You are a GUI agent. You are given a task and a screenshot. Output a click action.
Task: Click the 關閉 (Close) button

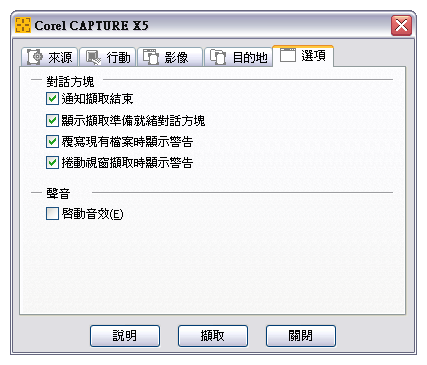[x=301, y=336]
